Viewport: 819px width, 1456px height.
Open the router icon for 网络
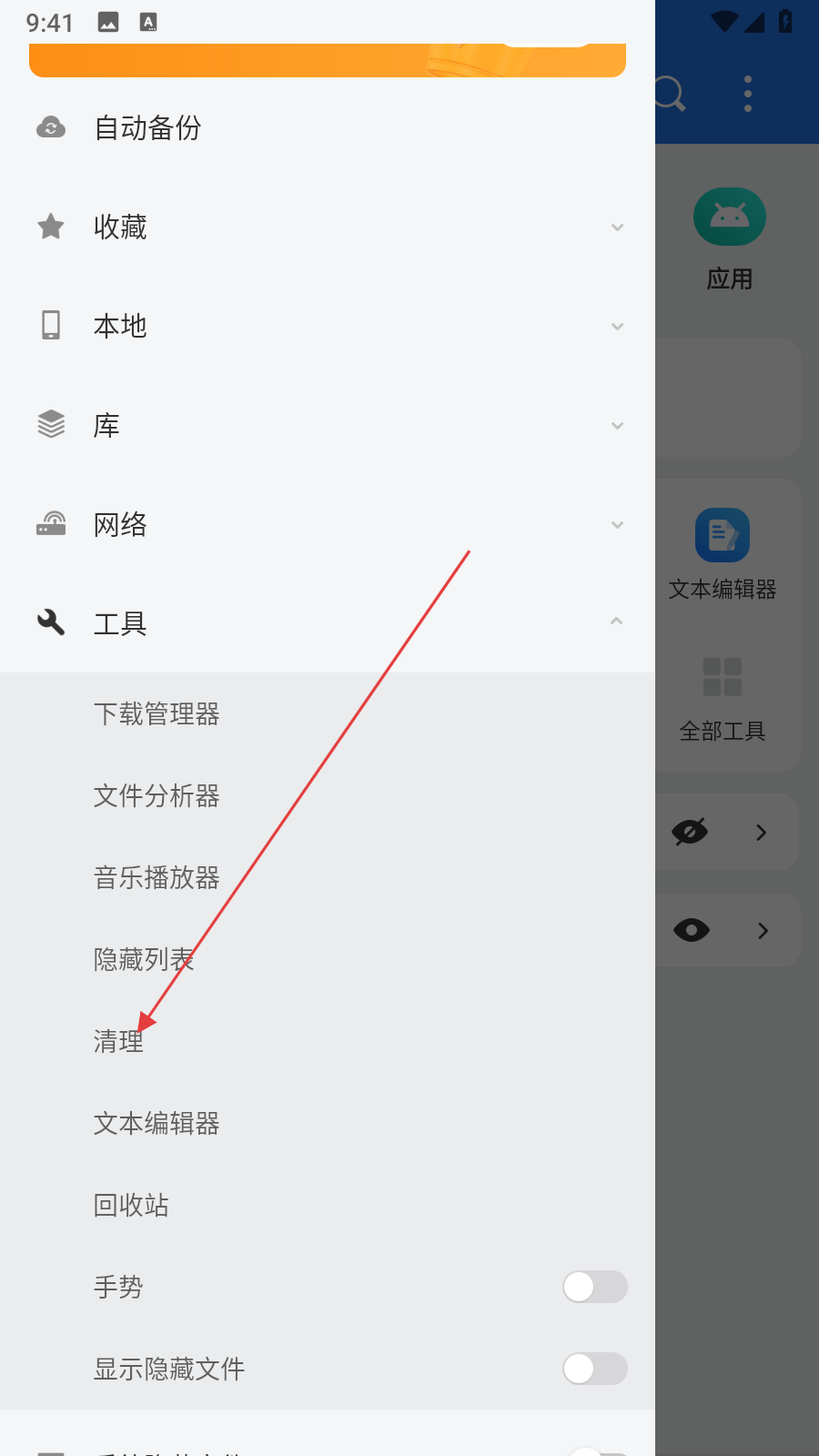(x=51, y=523)
